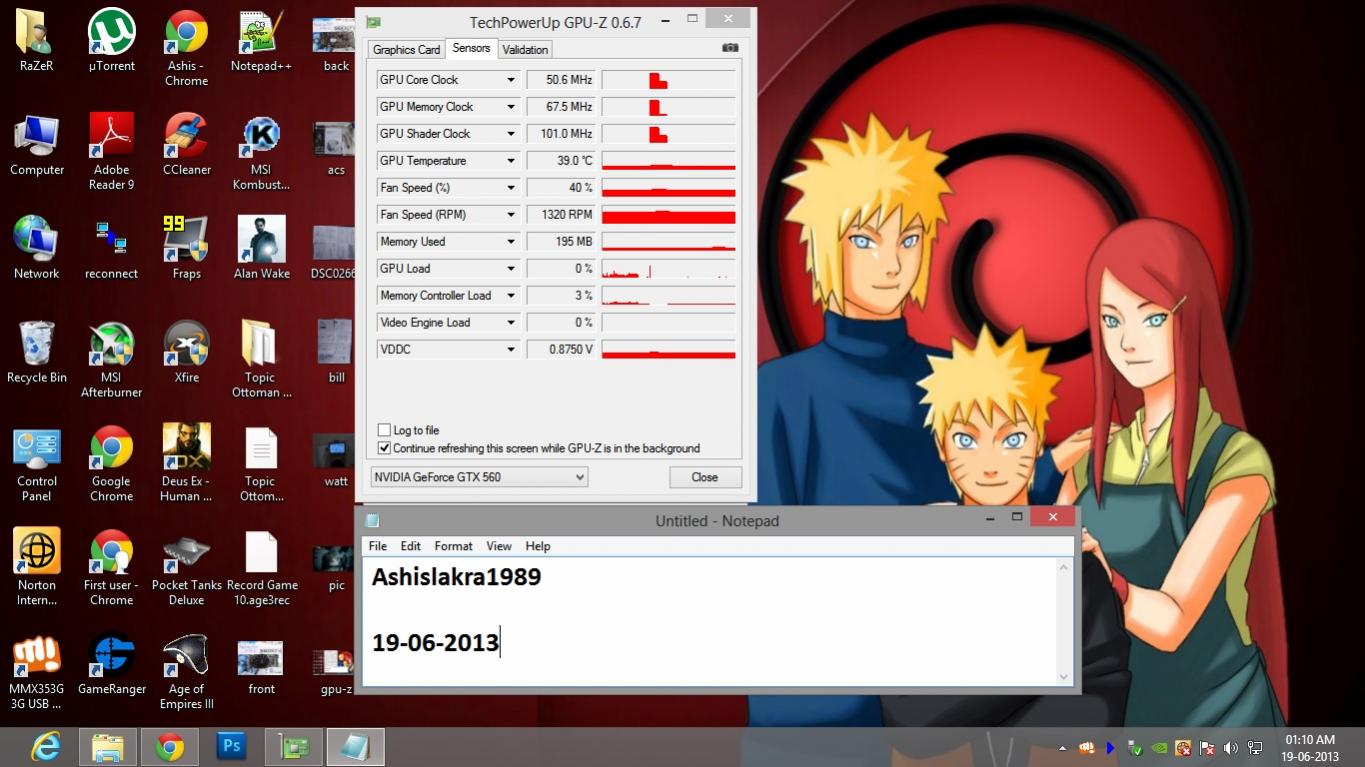The width and height of the screenshot is (1365, 767).
Task: Switch to the Graphics Card tab
Action: point(406,50)
